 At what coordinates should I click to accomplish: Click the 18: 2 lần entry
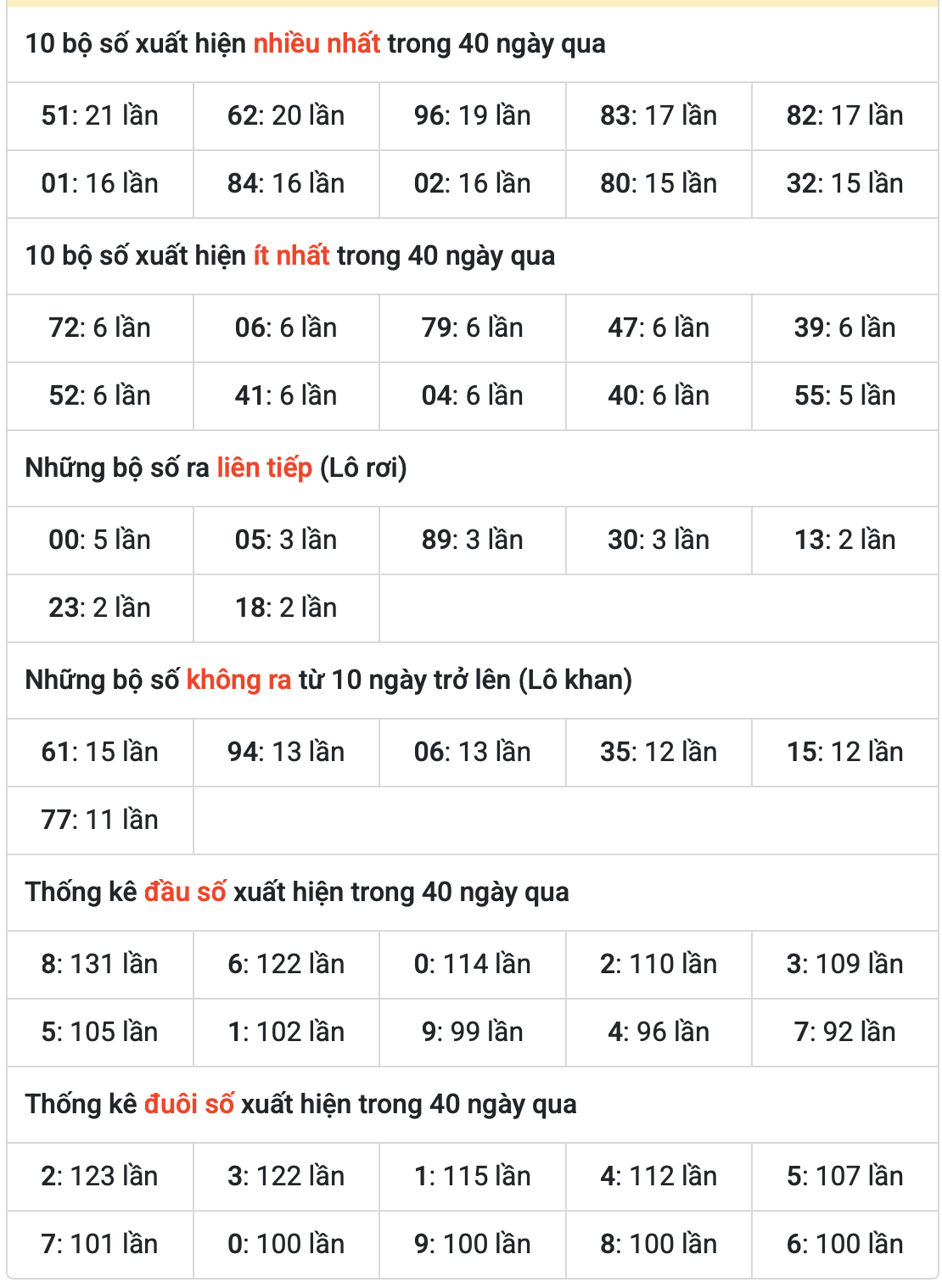(286, 608)
